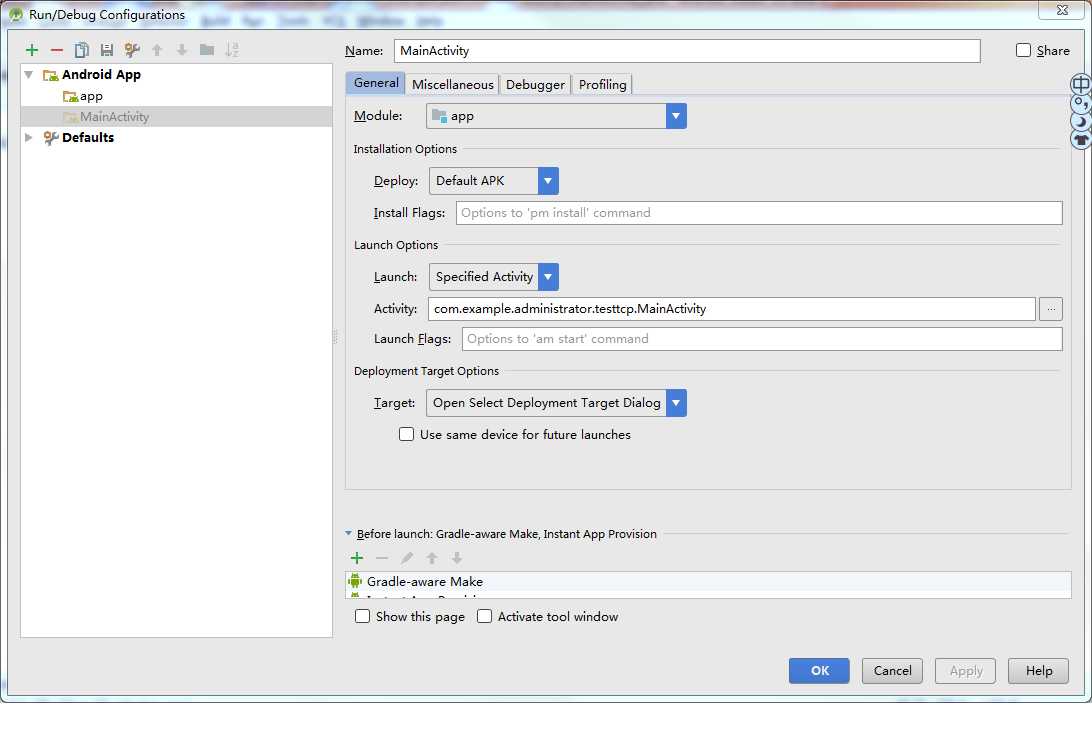Edit the before launch task with pencil
Image resolution: width=1092 pixels, height=731 pixels.
(407, 558)
